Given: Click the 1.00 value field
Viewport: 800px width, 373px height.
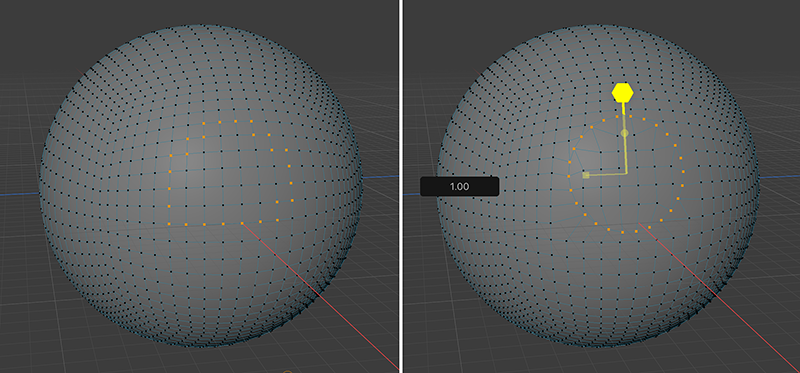Looking at the screenshot, I should pyautogui.click(x=459, y=186).
